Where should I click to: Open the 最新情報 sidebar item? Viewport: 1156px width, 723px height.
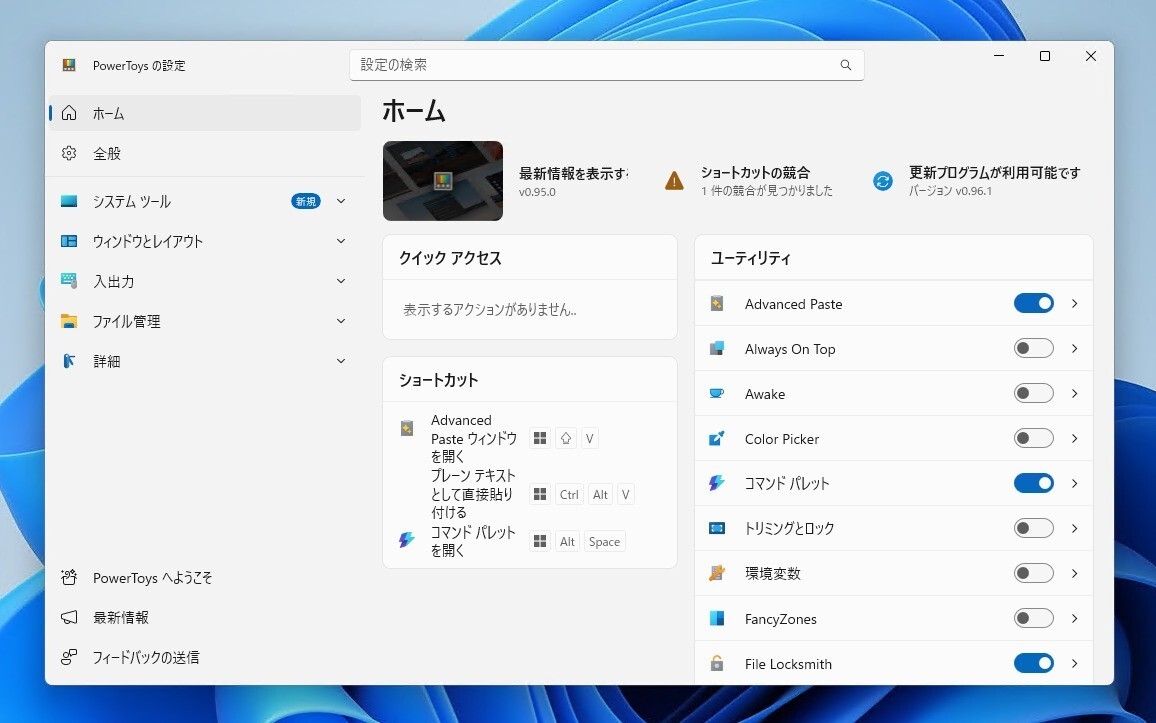121,618
